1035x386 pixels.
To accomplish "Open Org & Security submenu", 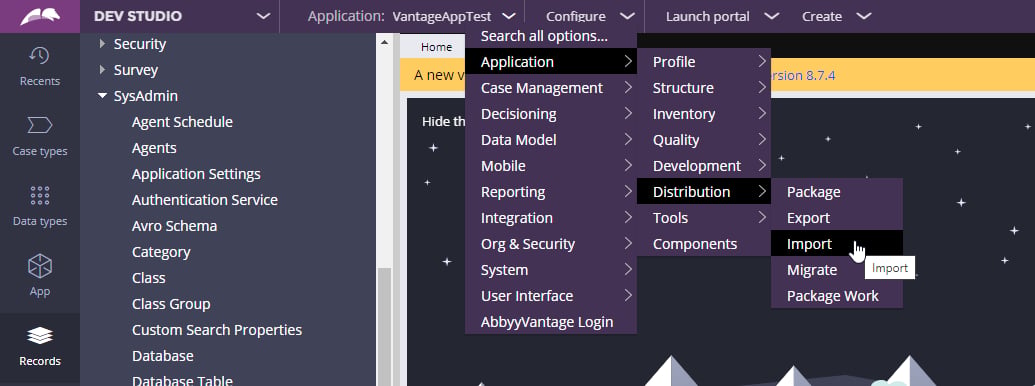I will [551, 243].
